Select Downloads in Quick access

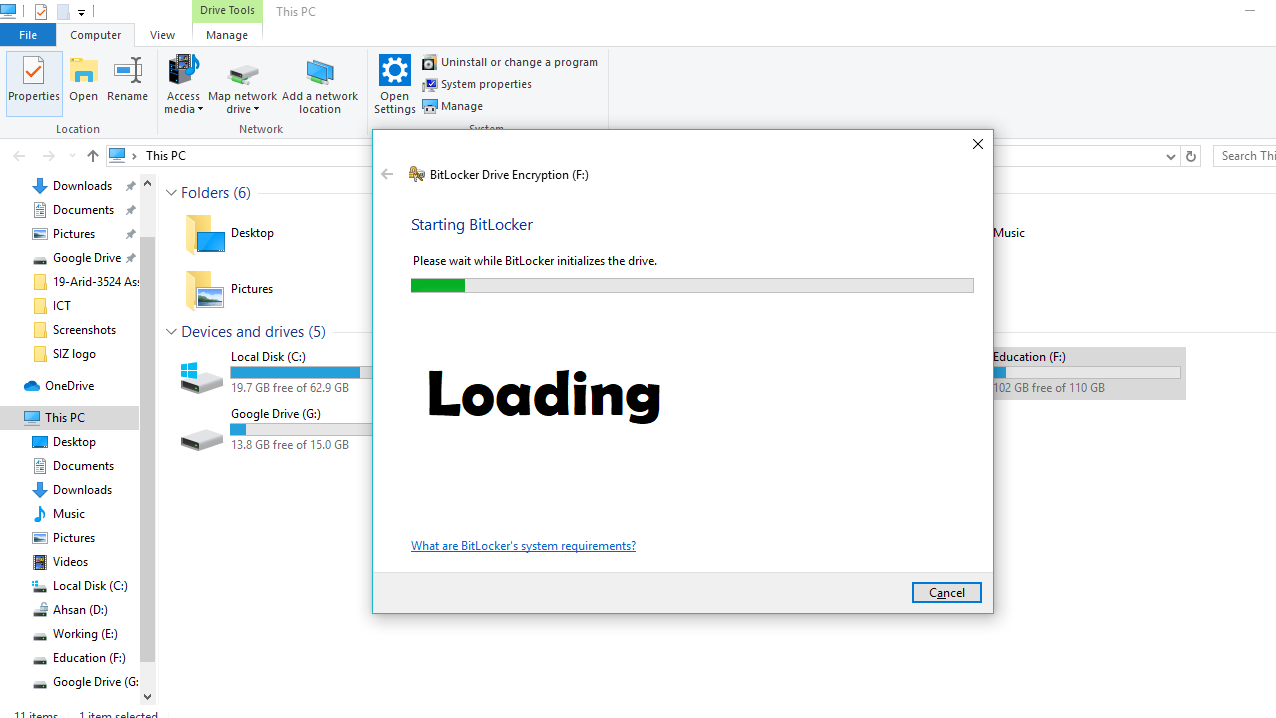(82, 186)
